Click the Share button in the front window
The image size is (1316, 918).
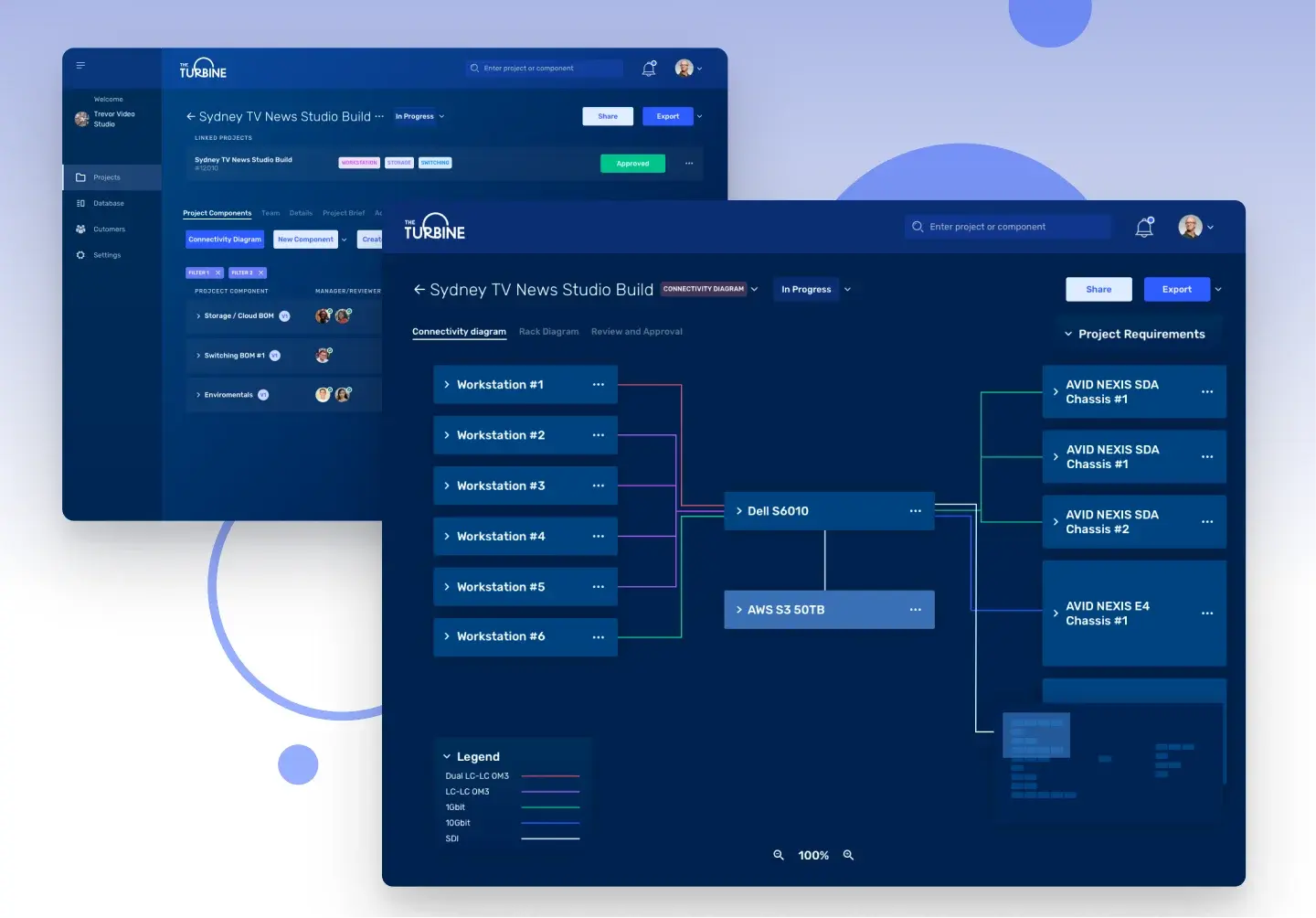(1098, 290)
